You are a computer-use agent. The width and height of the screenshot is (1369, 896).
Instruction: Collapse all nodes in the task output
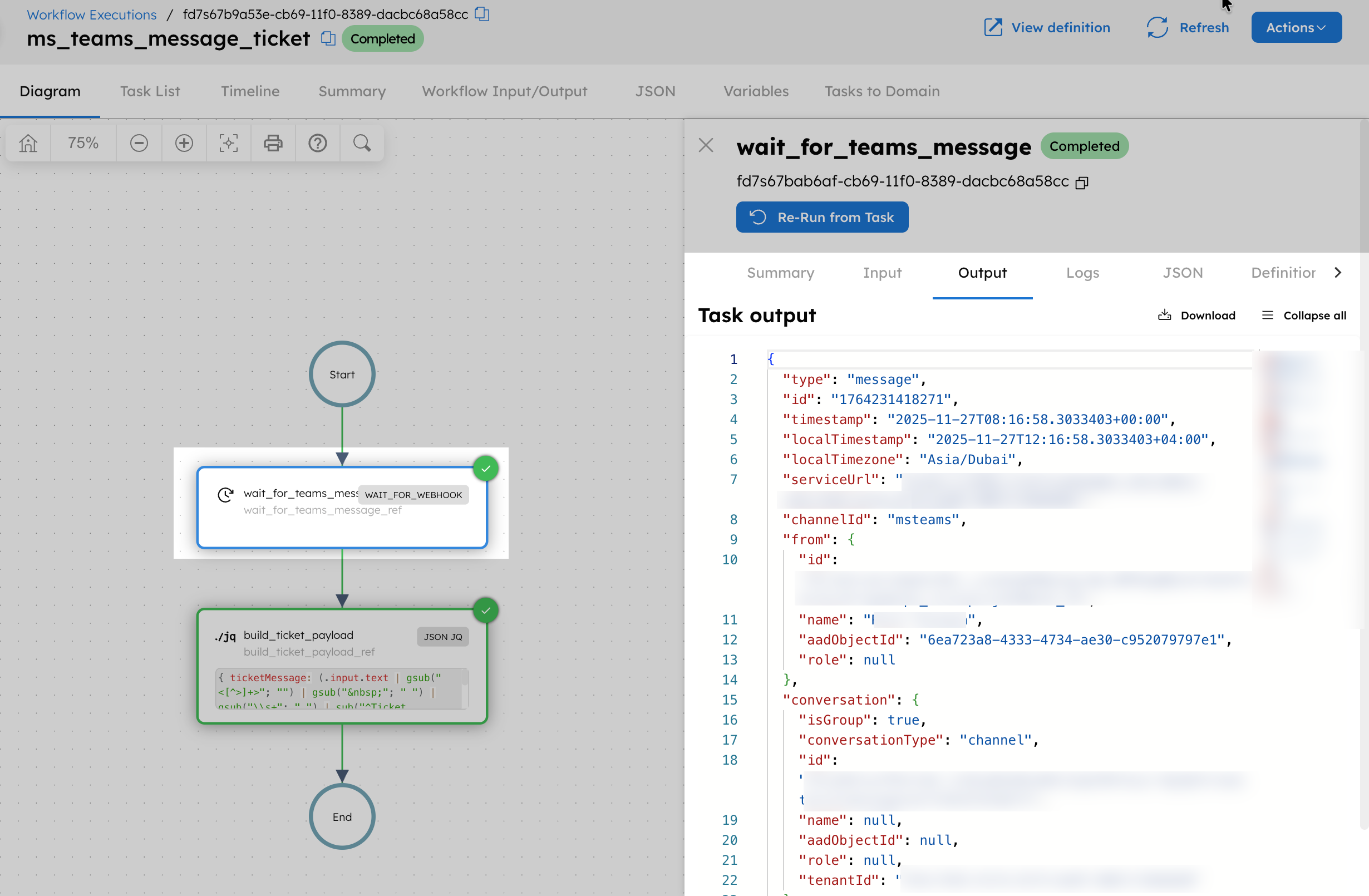click(1303, 315)
